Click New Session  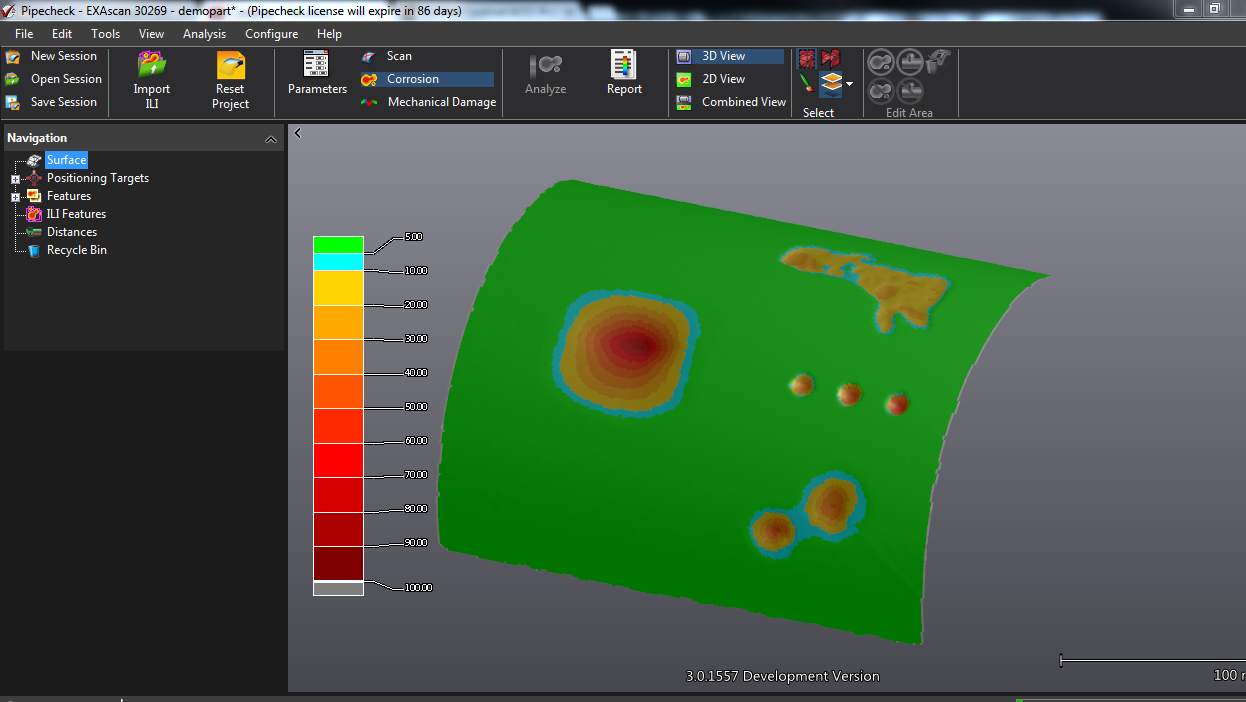[63, 56]
